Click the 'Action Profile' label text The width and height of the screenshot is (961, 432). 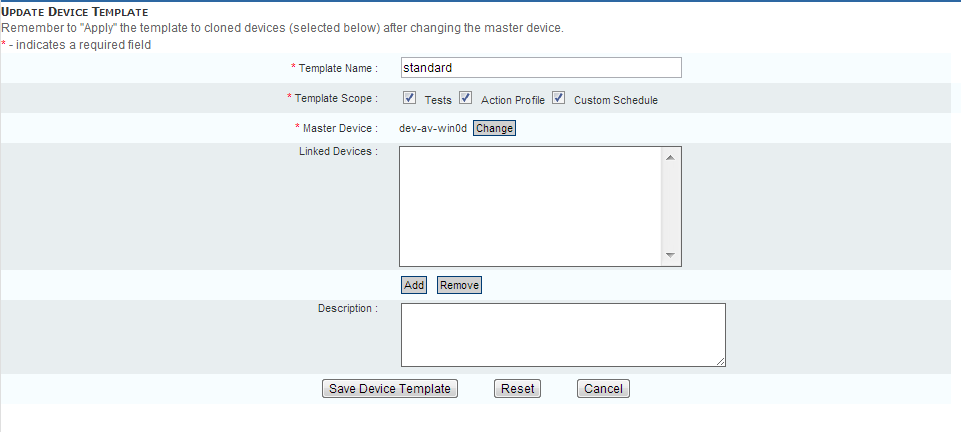512,100
